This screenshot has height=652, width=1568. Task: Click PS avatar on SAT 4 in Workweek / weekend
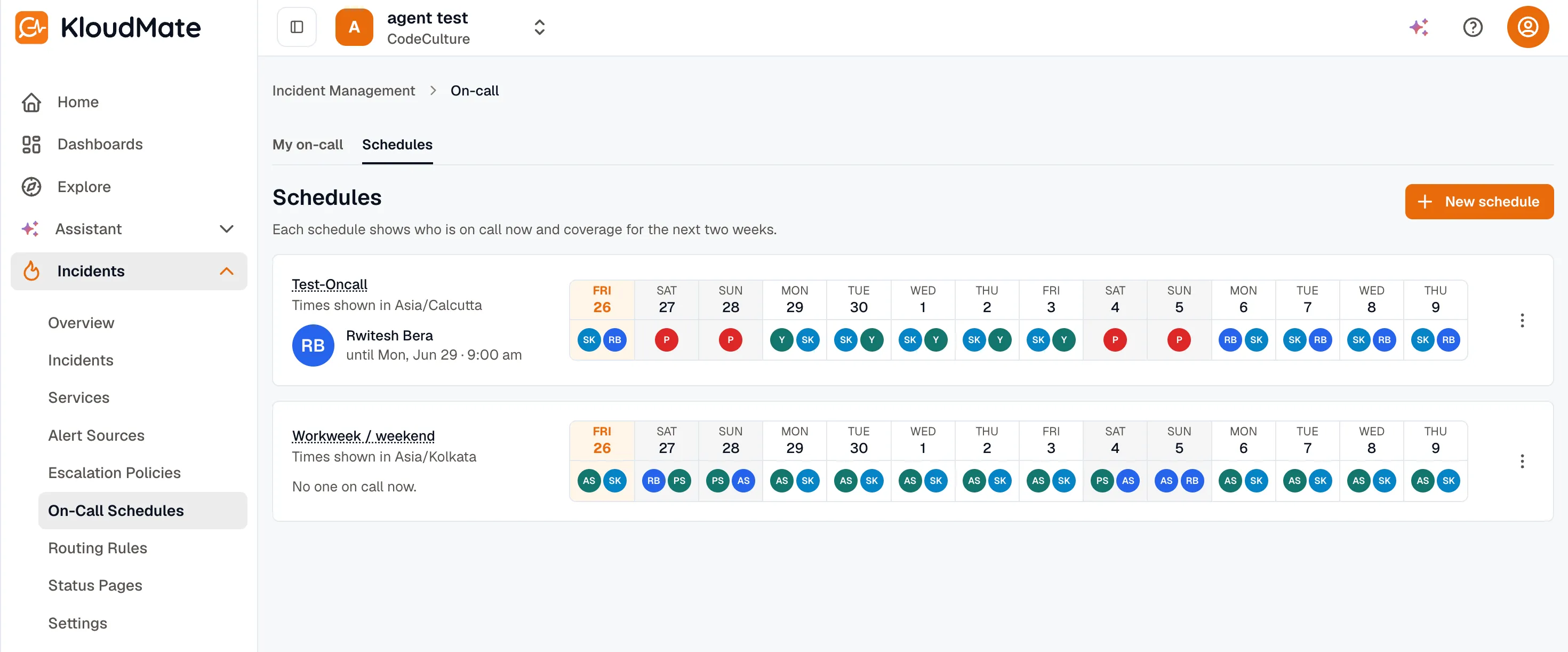(1102, 480)
